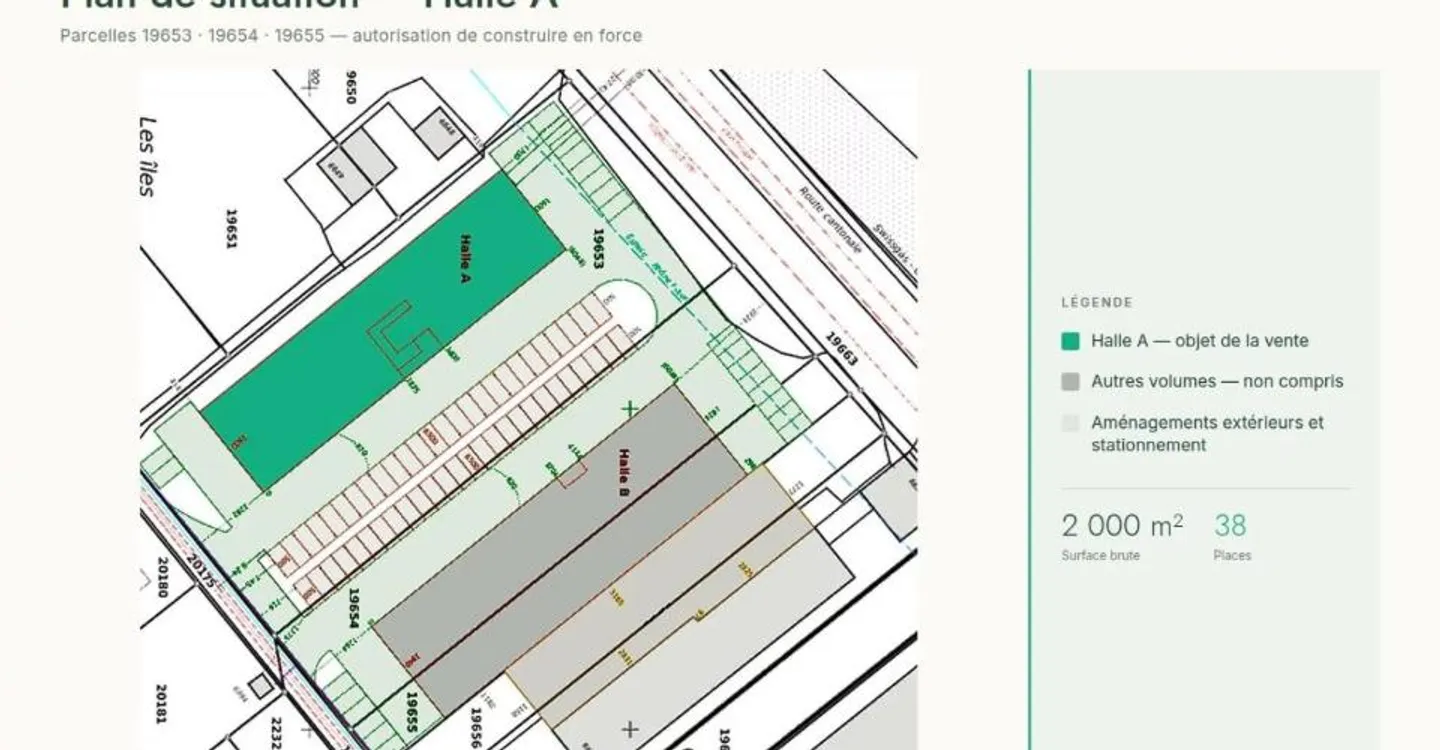This screenshot has height=750, width=1440.
Task: Click parcel number 19651 on the map
Action: click(231, 229)
